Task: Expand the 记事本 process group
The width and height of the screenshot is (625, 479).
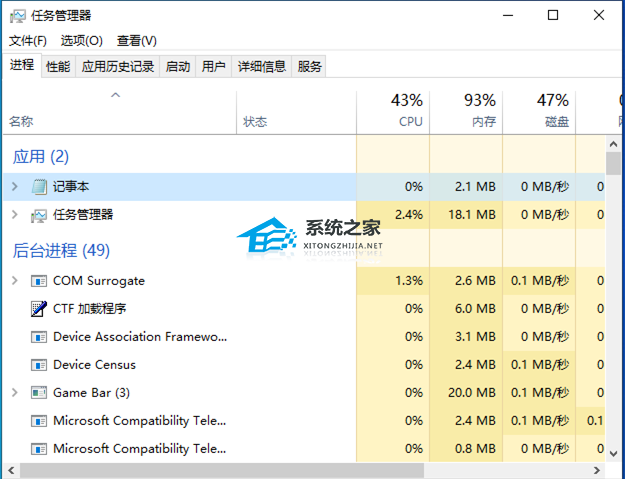Action: pyautogui.click(x=15, y=186)
